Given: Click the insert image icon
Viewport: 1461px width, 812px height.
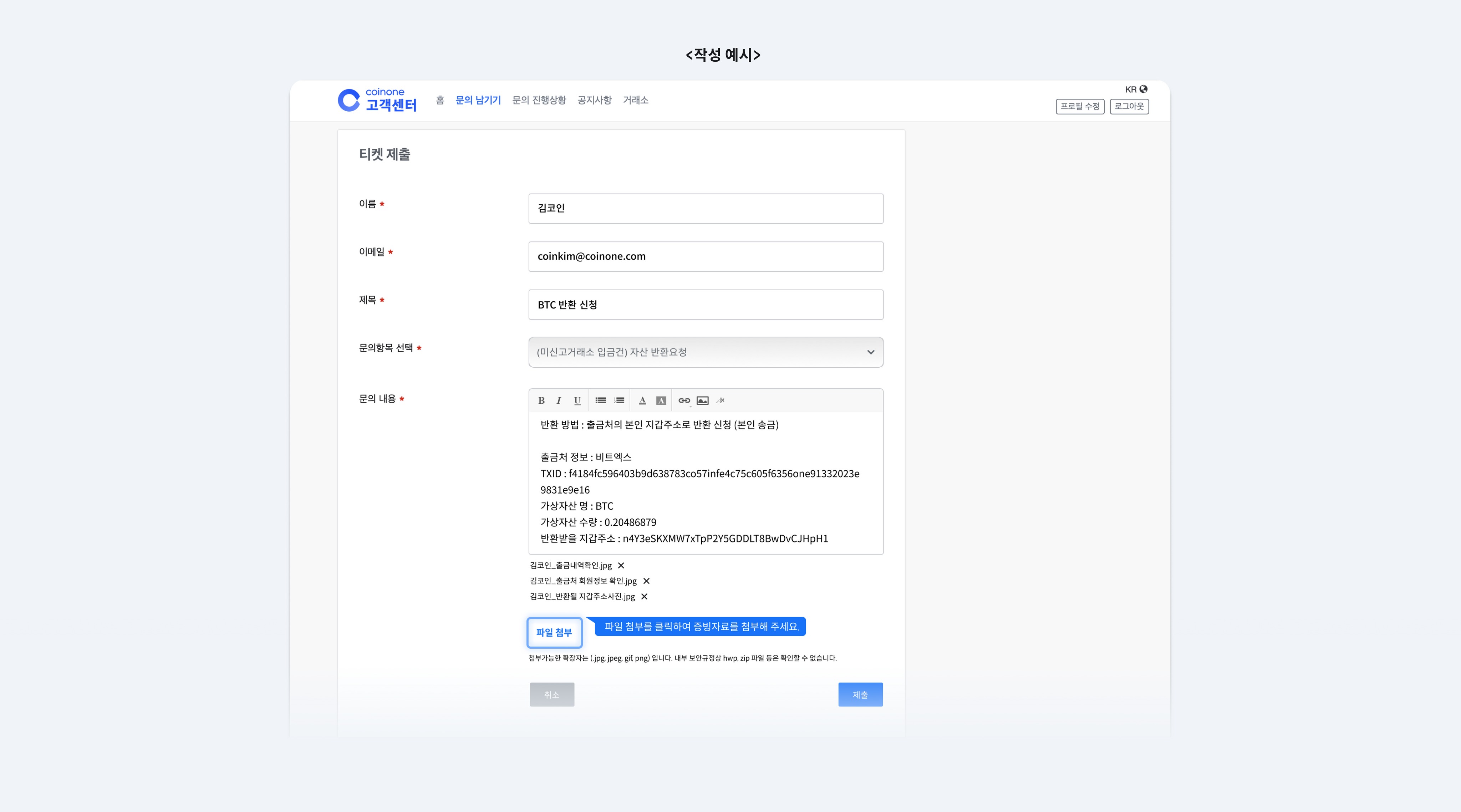Looking at the screenshot, I should coord(702,400).
